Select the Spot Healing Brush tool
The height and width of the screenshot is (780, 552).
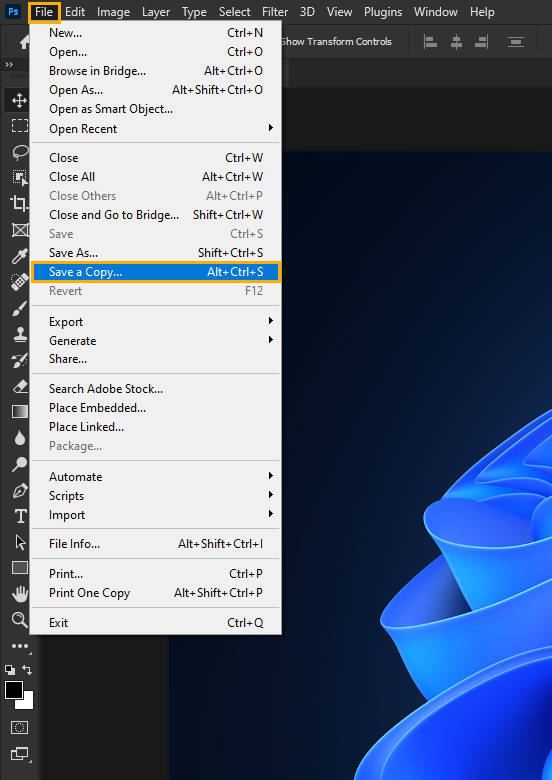pyautogui.click(x=19, y=282)
